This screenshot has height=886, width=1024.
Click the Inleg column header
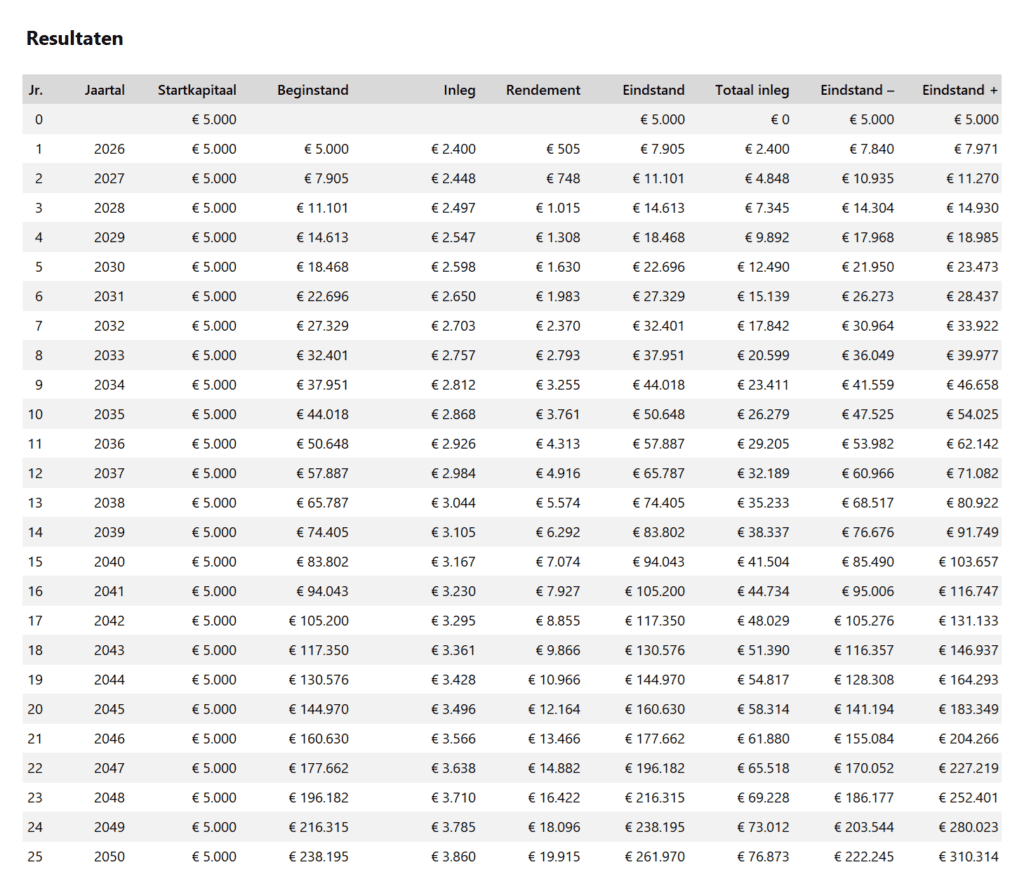click(x=459, y=89)
